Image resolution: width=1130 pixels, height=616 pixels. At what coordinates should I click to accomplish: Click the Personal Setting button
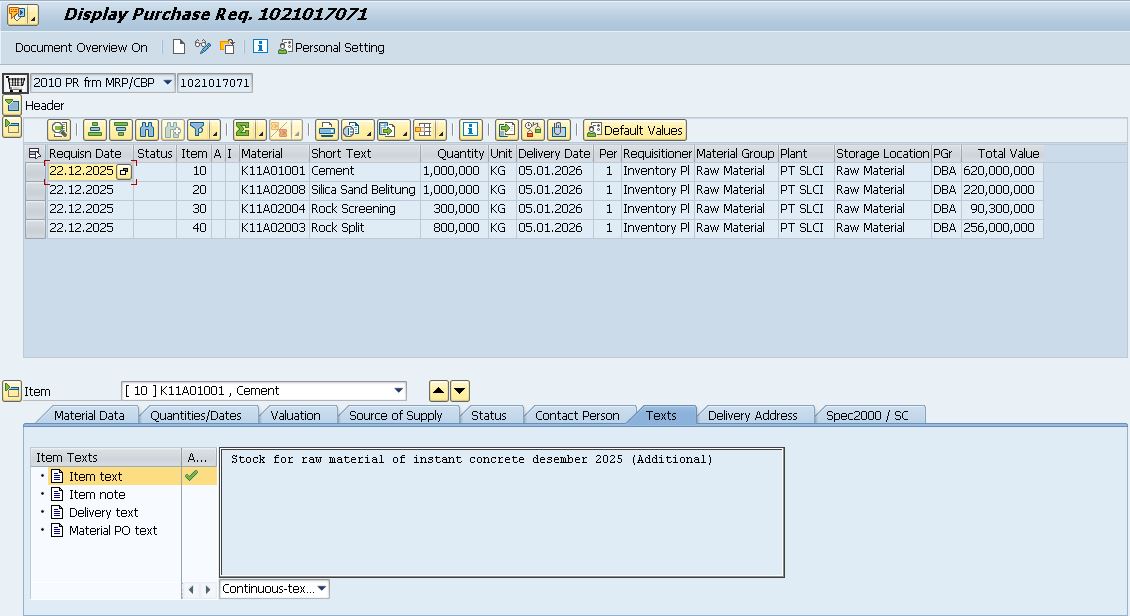click(x=331, y=47)
